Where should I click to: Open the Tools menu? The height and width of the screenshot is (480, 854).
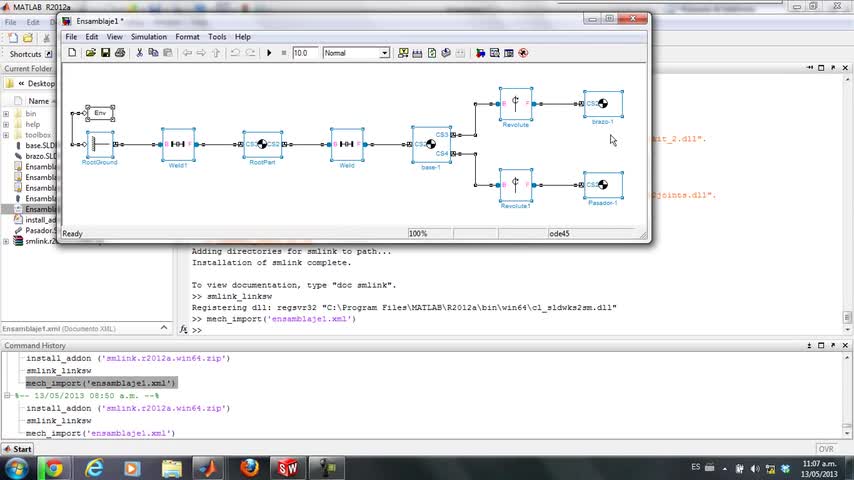pyautogui.click(x=217, y=37)
